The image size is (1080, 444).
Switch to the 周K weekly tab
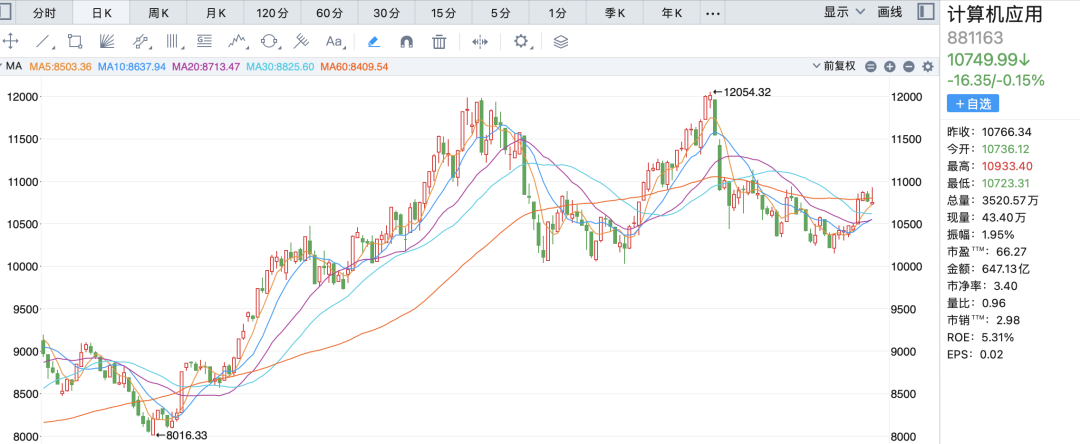point(159,13)
